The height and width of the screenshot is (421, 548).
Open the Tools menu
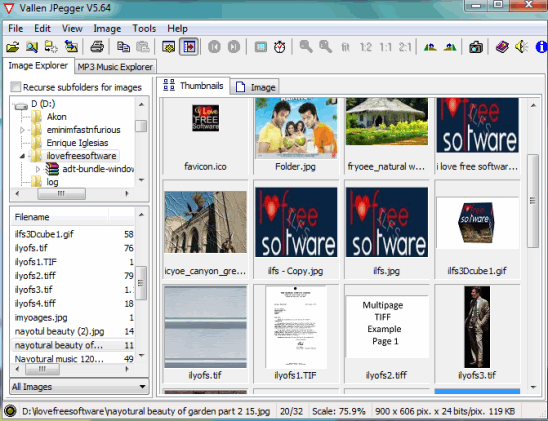pos(144,28)
